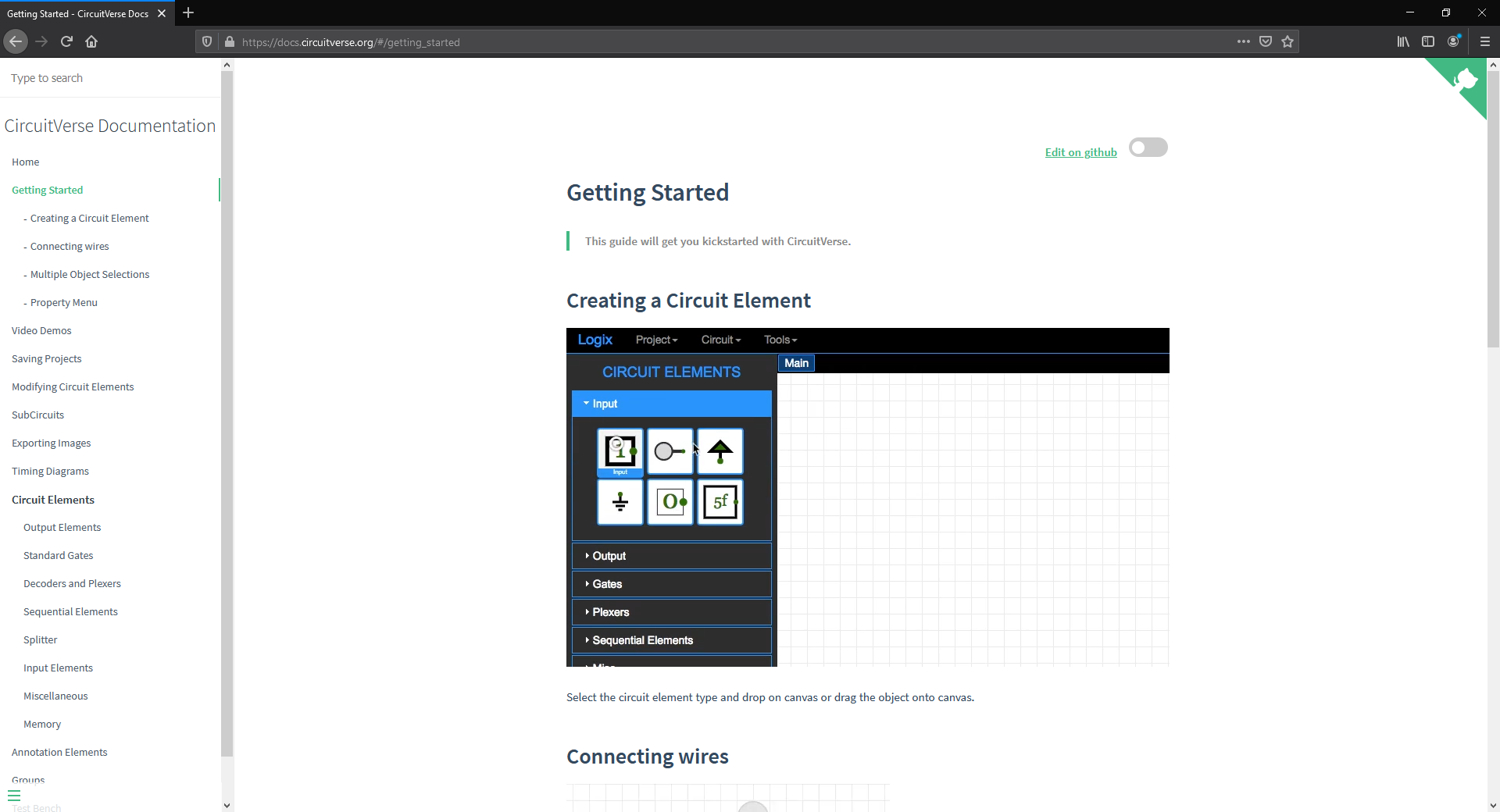Bookmark the page using the star icon
The height and width of the screenshot is (812, 1500).
click(x=1288, y=41)
